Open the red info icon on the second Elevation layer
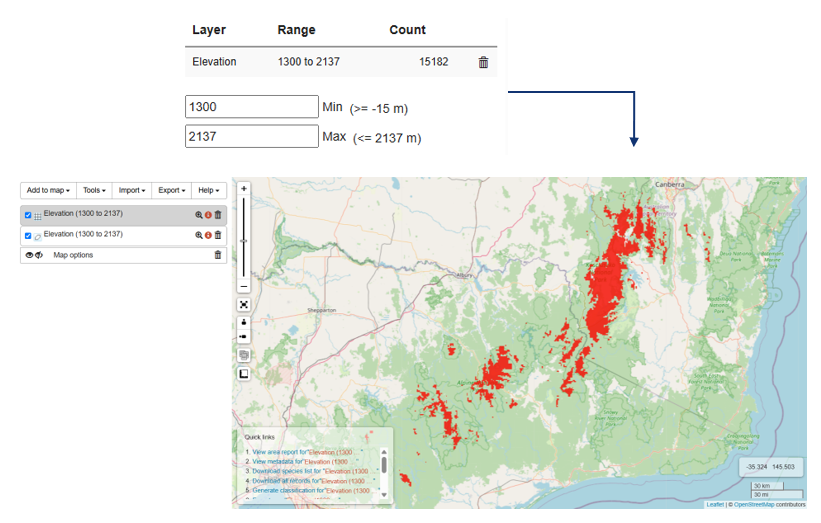 (x=208, y=235)
